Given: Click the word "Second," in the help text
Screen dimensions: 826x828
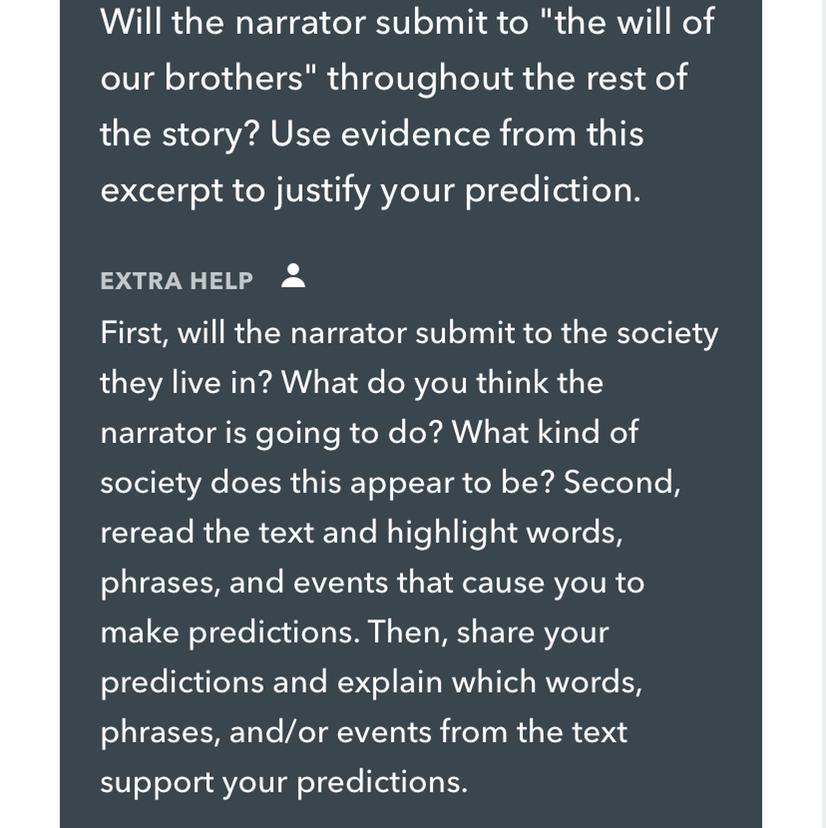Looking at the screenshot, I should pos(622,483).
